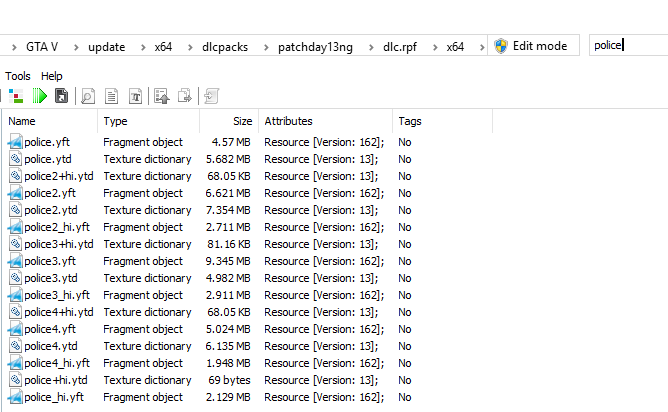Select the police3_hi.yft file name
Screen dimensions: 668x412
[57, 295]
